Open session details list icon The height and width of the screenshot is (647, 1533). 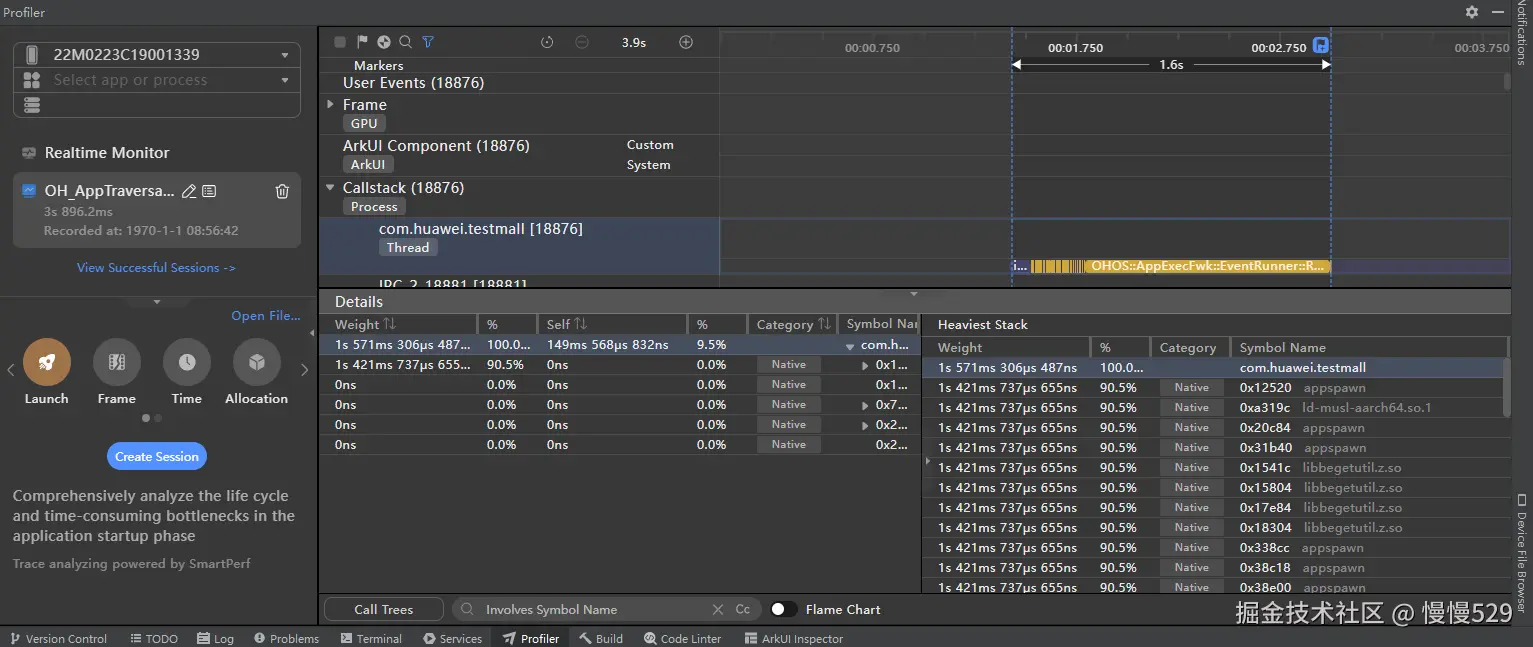(x=209, y=191)
